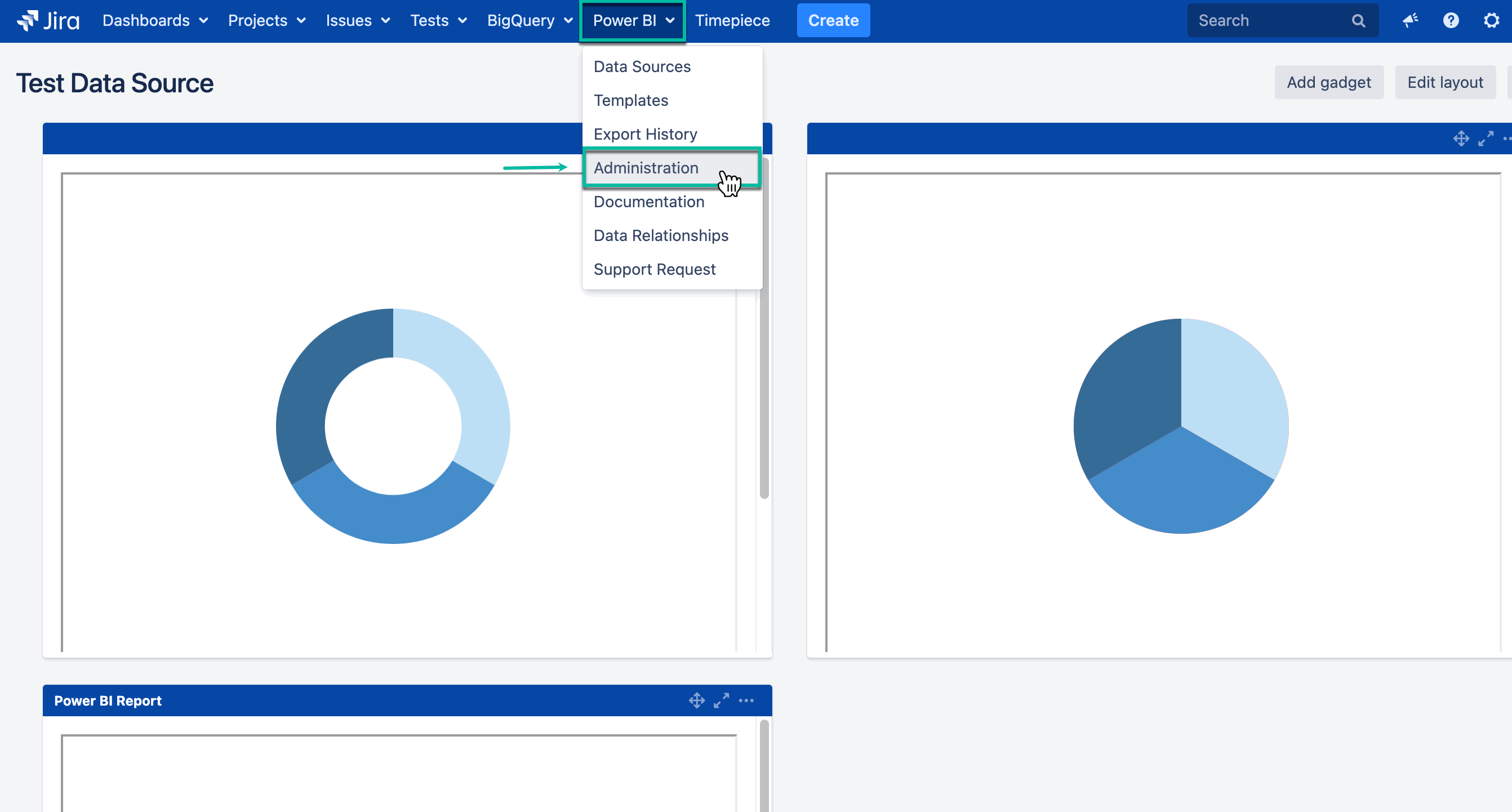Click move icon on Power BI Report gadget
1512x812 pixels.
click(x=697, y=701)
